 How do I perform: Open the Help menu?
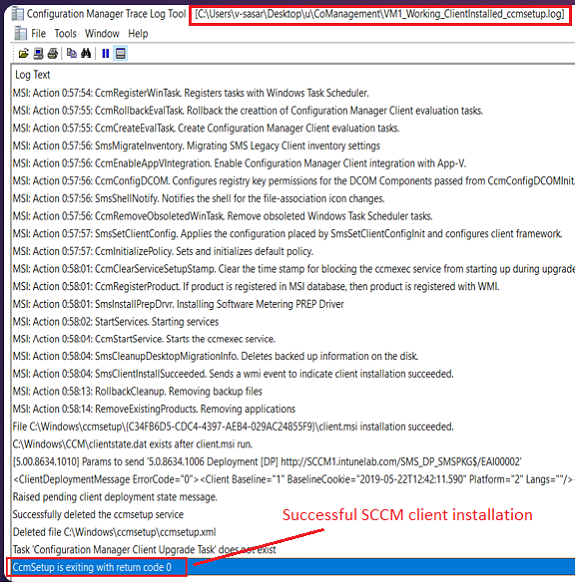pos(138,34)
